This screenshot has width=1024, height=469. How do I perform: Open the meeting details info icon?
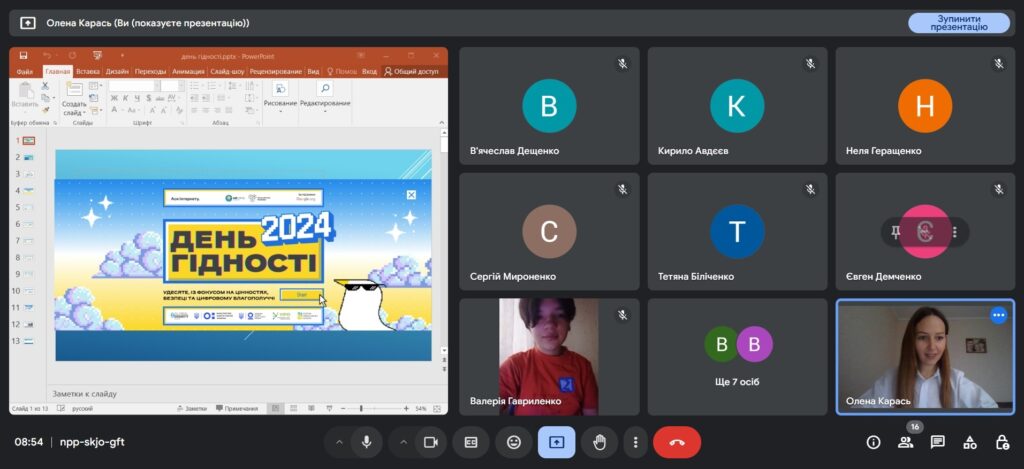tap(873, 442)
